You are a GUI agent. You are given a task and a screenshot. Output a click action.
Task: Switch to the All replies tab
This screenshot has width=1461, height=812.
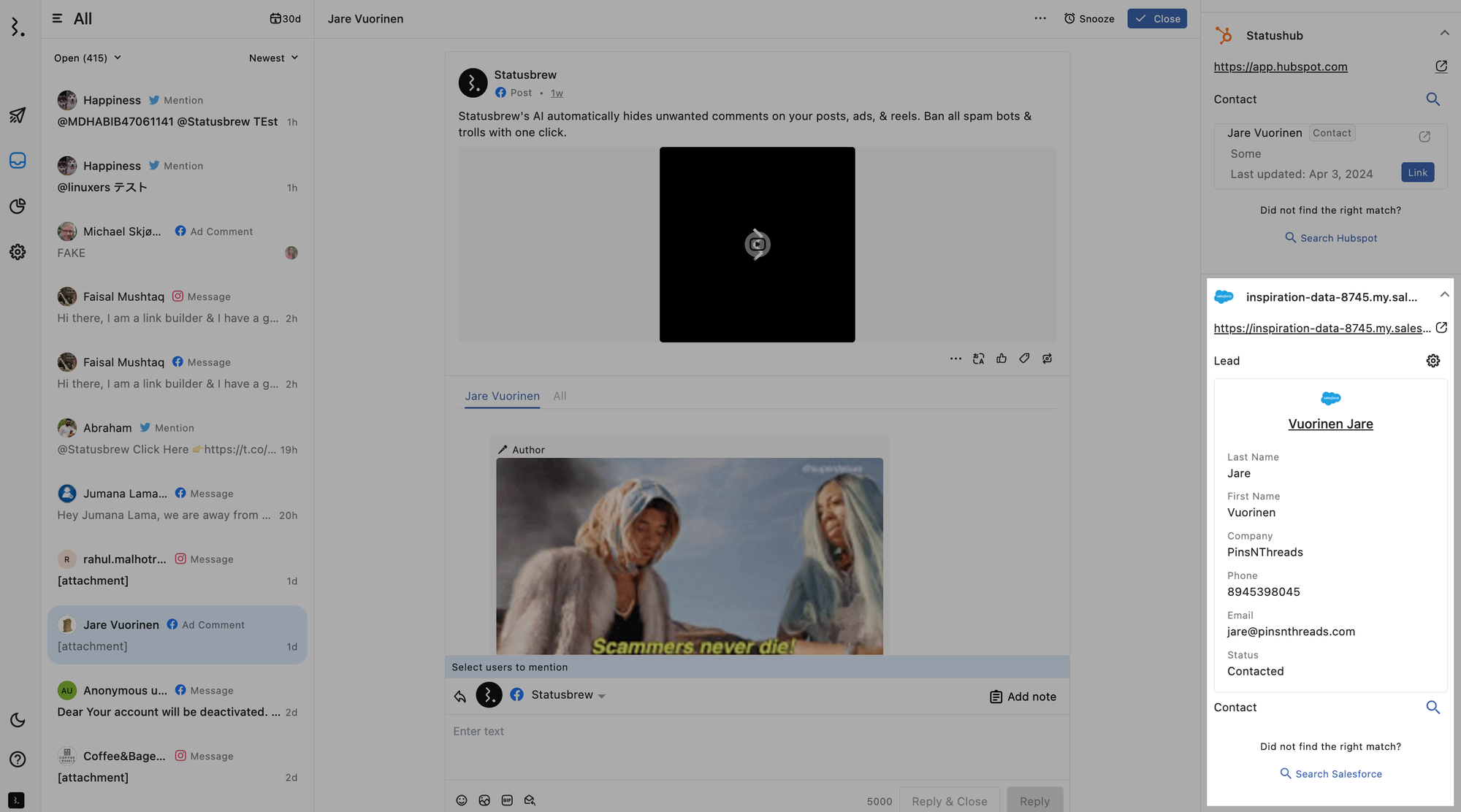coord(560,396)
